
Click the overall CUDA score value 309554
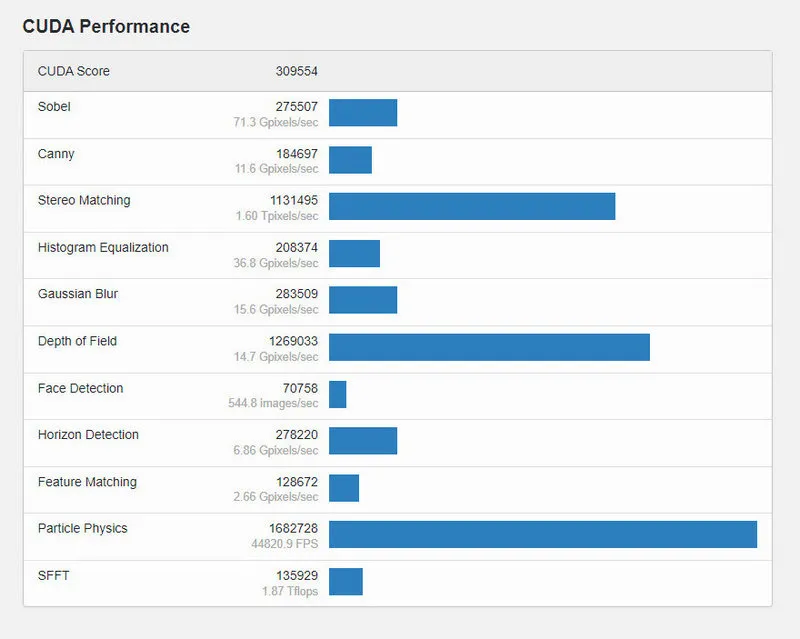click(297, 71)
